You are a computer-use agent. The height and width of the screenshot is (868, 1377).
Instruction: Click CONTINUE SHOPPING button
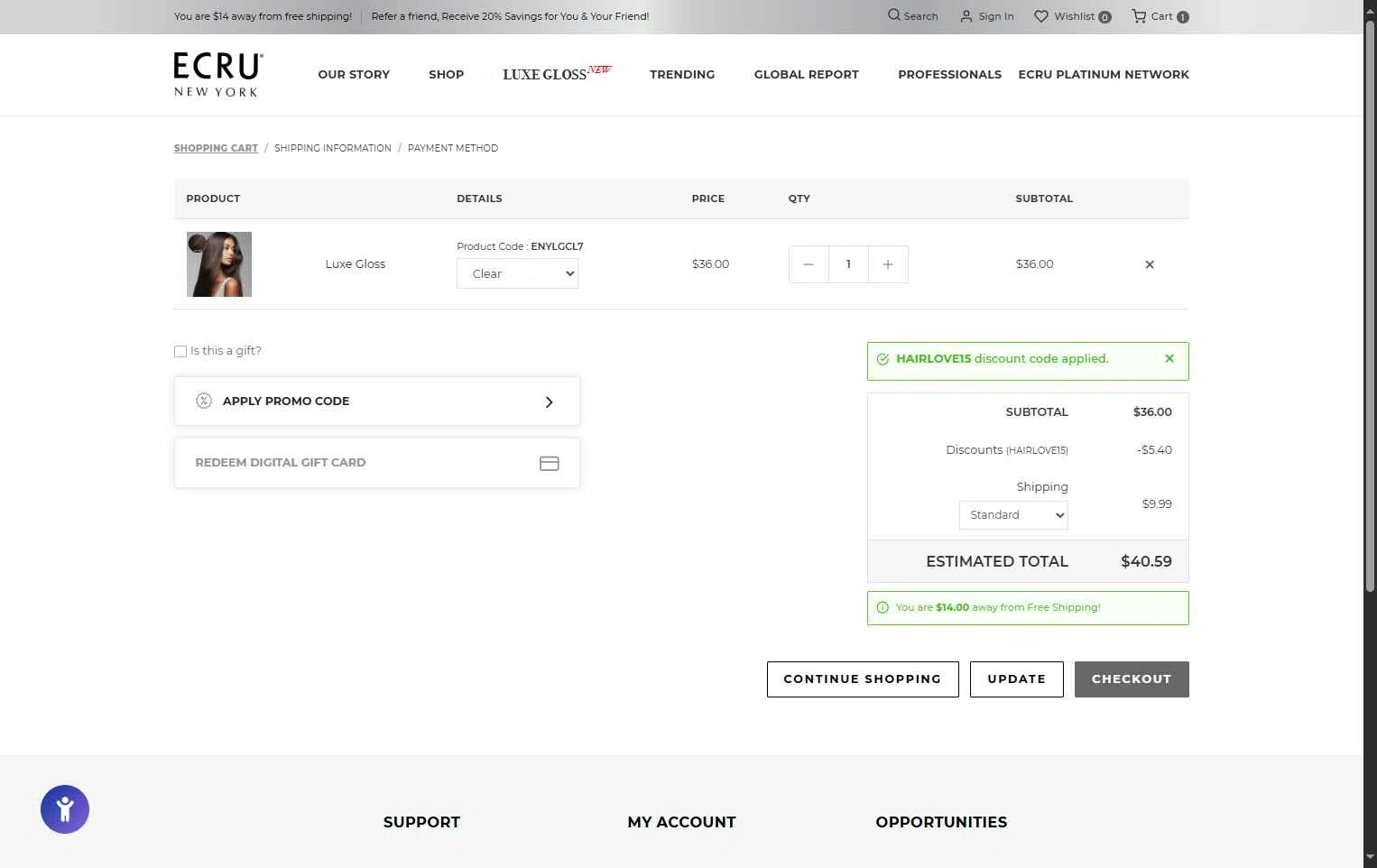863,679
